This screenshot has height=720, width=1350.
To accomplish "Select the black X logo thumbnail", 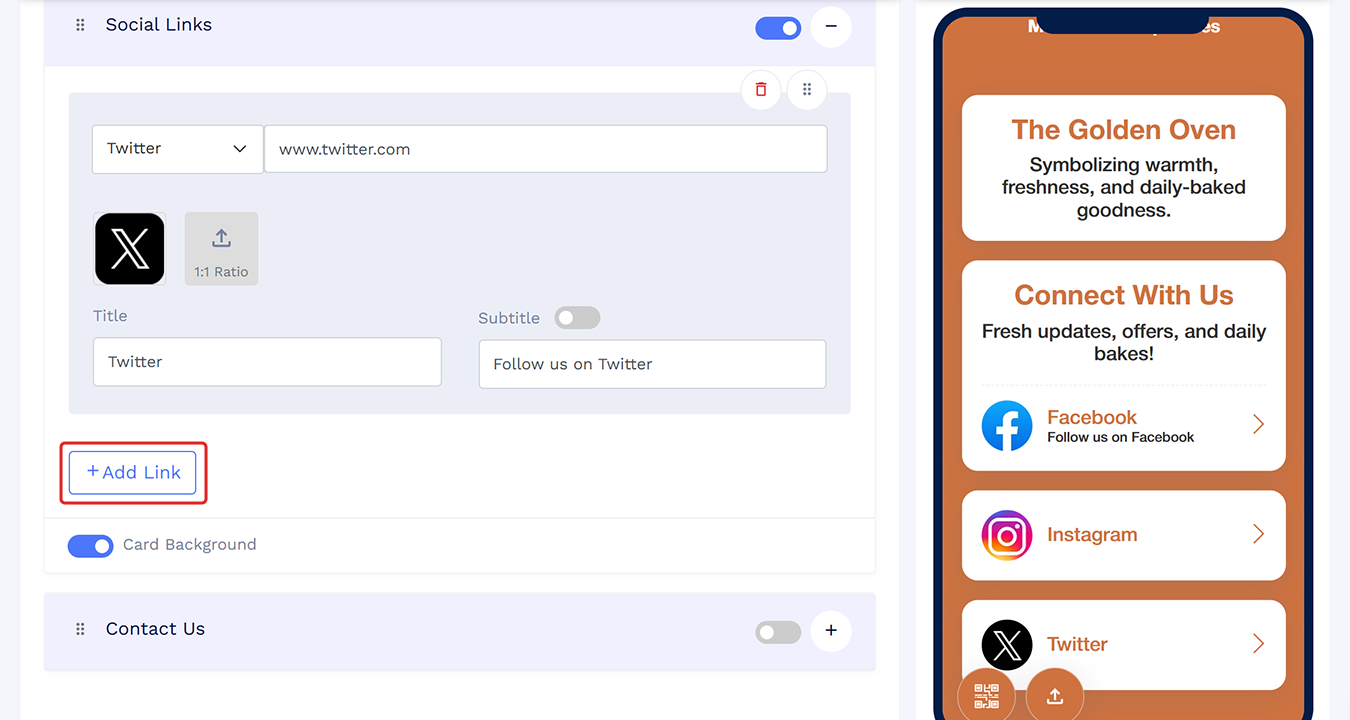I will [x=130, y=248].
